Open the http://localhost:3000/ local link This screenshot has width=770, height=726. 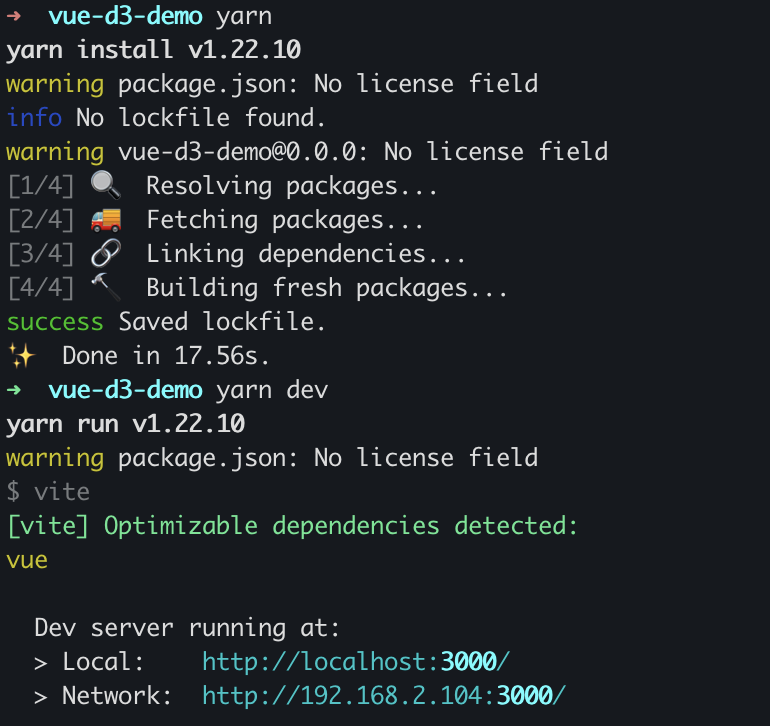click(x=356, y=662)
